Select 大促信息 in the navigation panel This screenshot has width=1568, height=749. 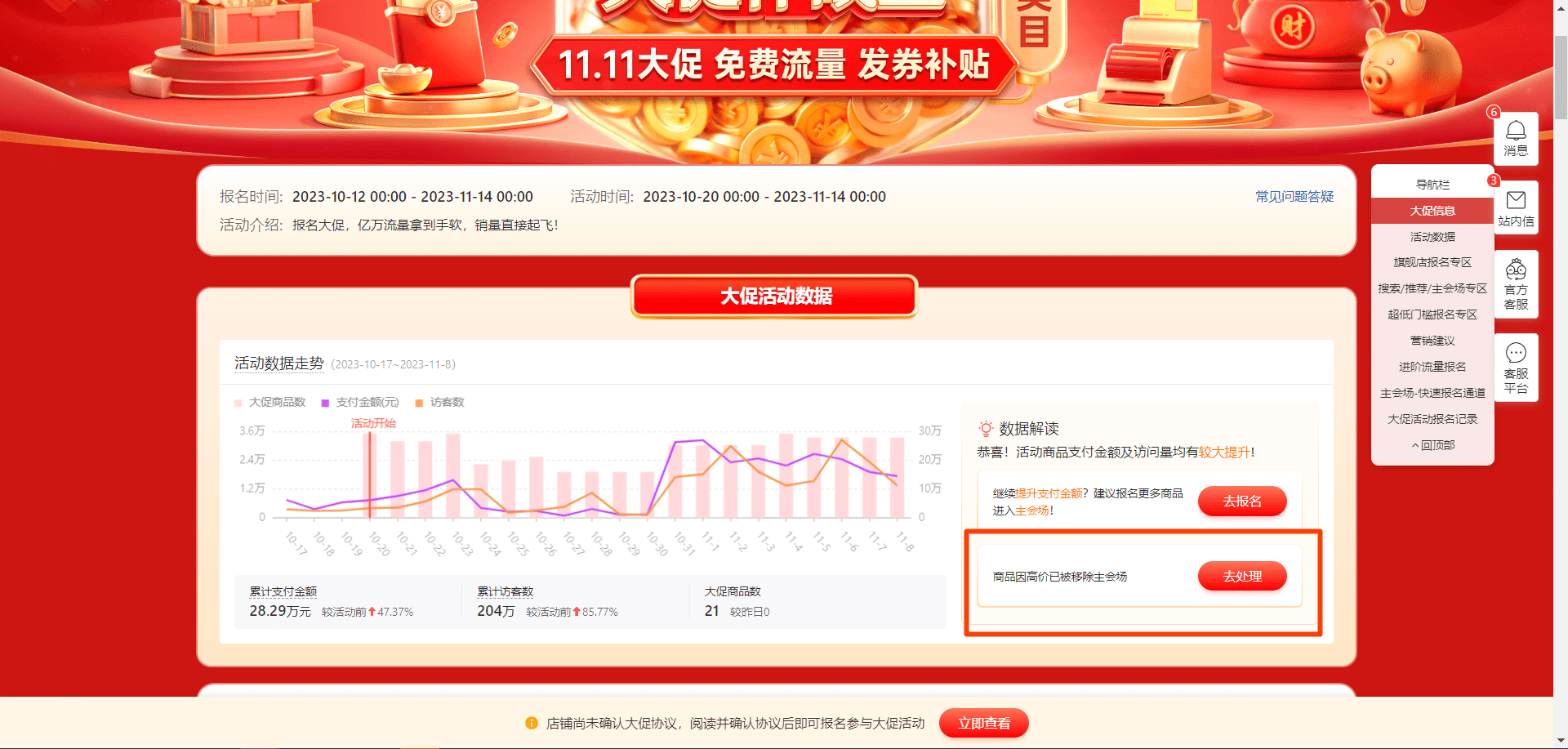(x=1432, y=211)
